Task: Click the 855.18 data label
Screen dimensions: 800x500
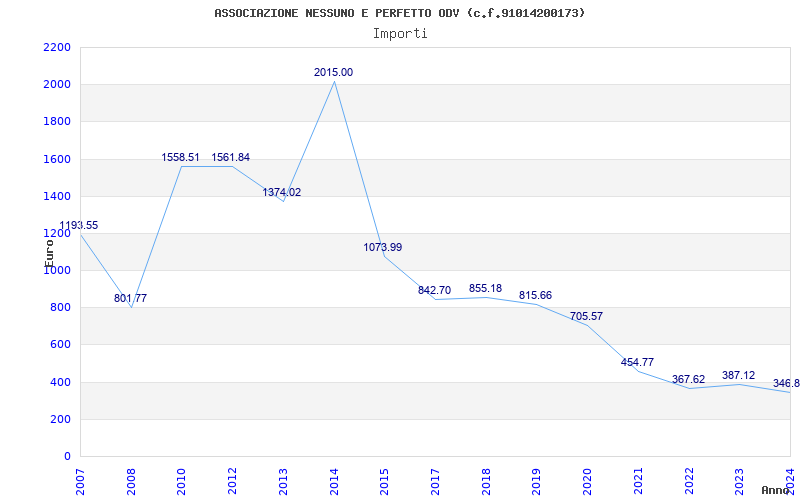Action: [x=485, y=288]
